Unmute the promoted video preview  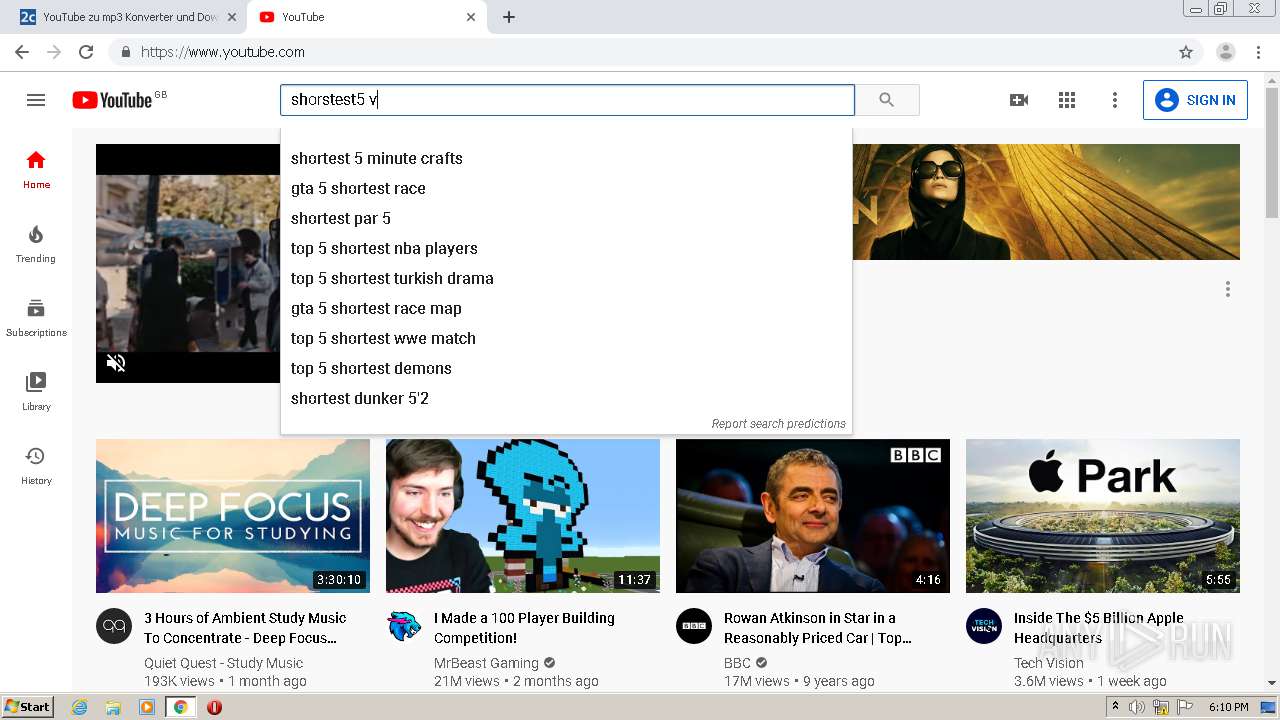(x=116, y=362)
